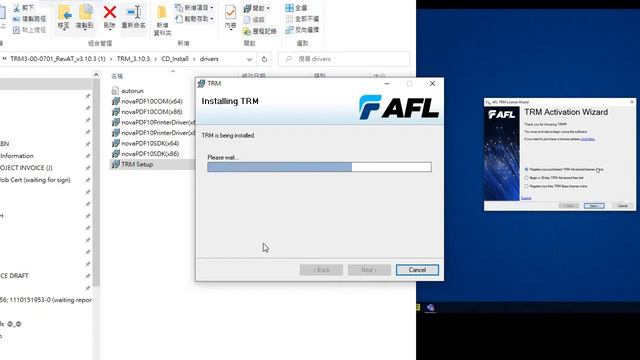640x360 pixels.
Task: Click CE DRAFT in navigation pane
Action: 14,276
